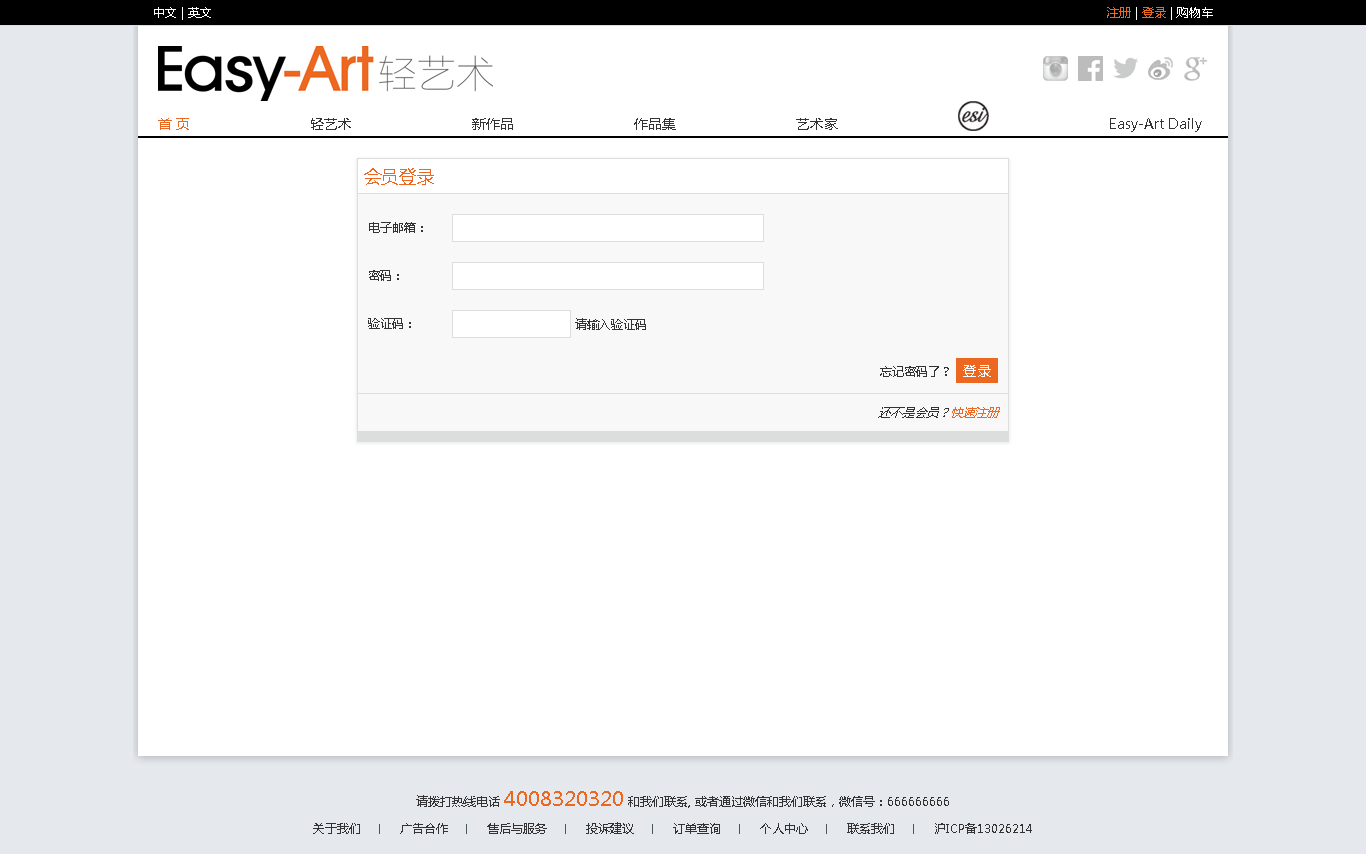Screen dimensions: 1366x854
Task: Open the 新作品 navigation item
Action: pos(492,124)
